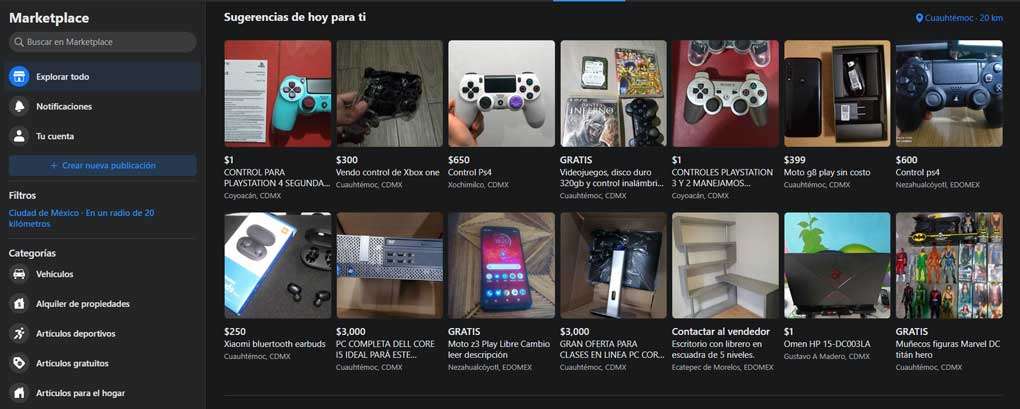Open the Vehículos category car icon
Viewport: 1020px width, 409px height.
click(19, 274)
